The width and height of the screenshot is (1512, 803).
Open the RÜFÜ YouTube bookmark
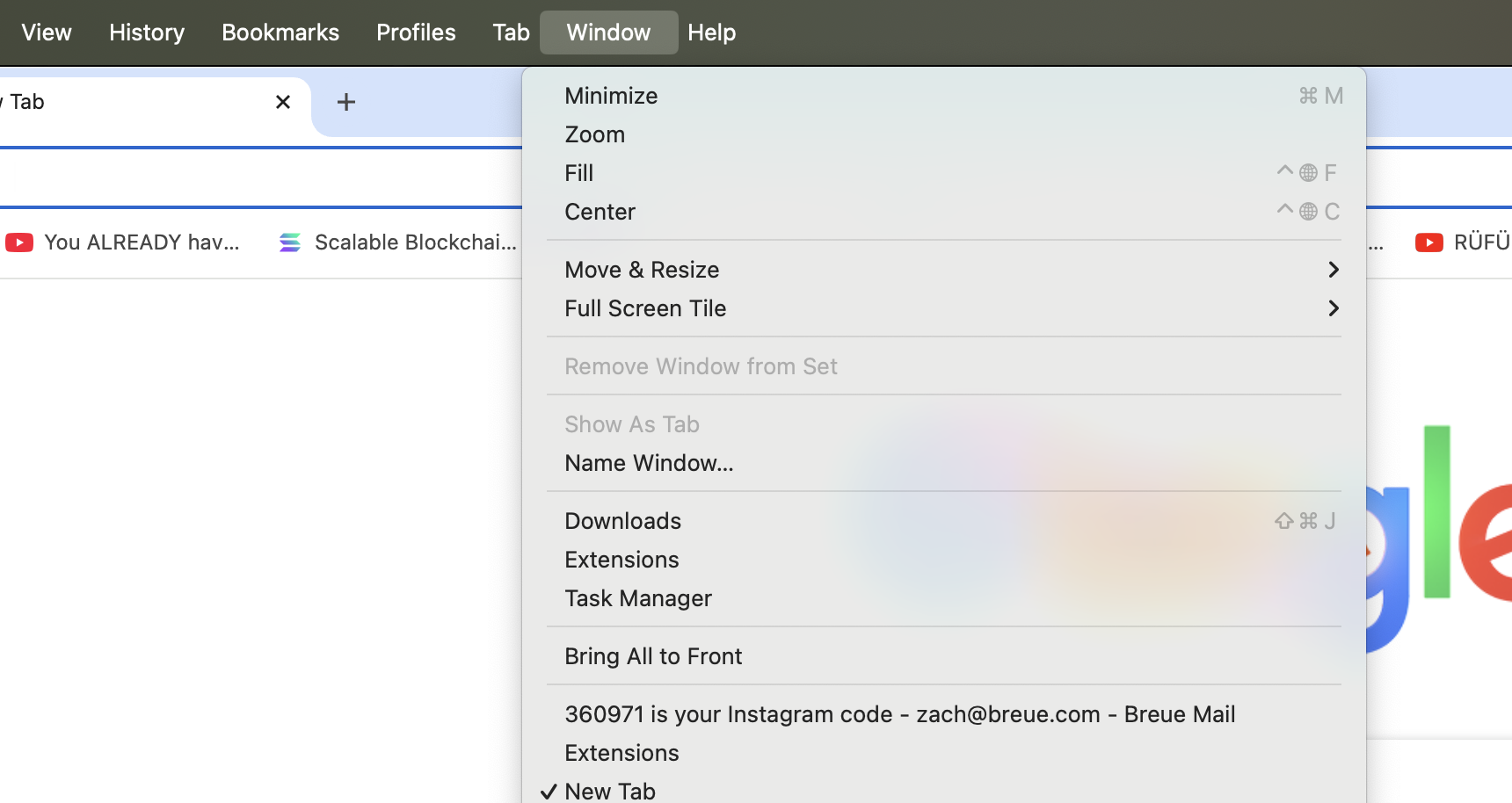pyautogui.click(x=1463, y=242)
